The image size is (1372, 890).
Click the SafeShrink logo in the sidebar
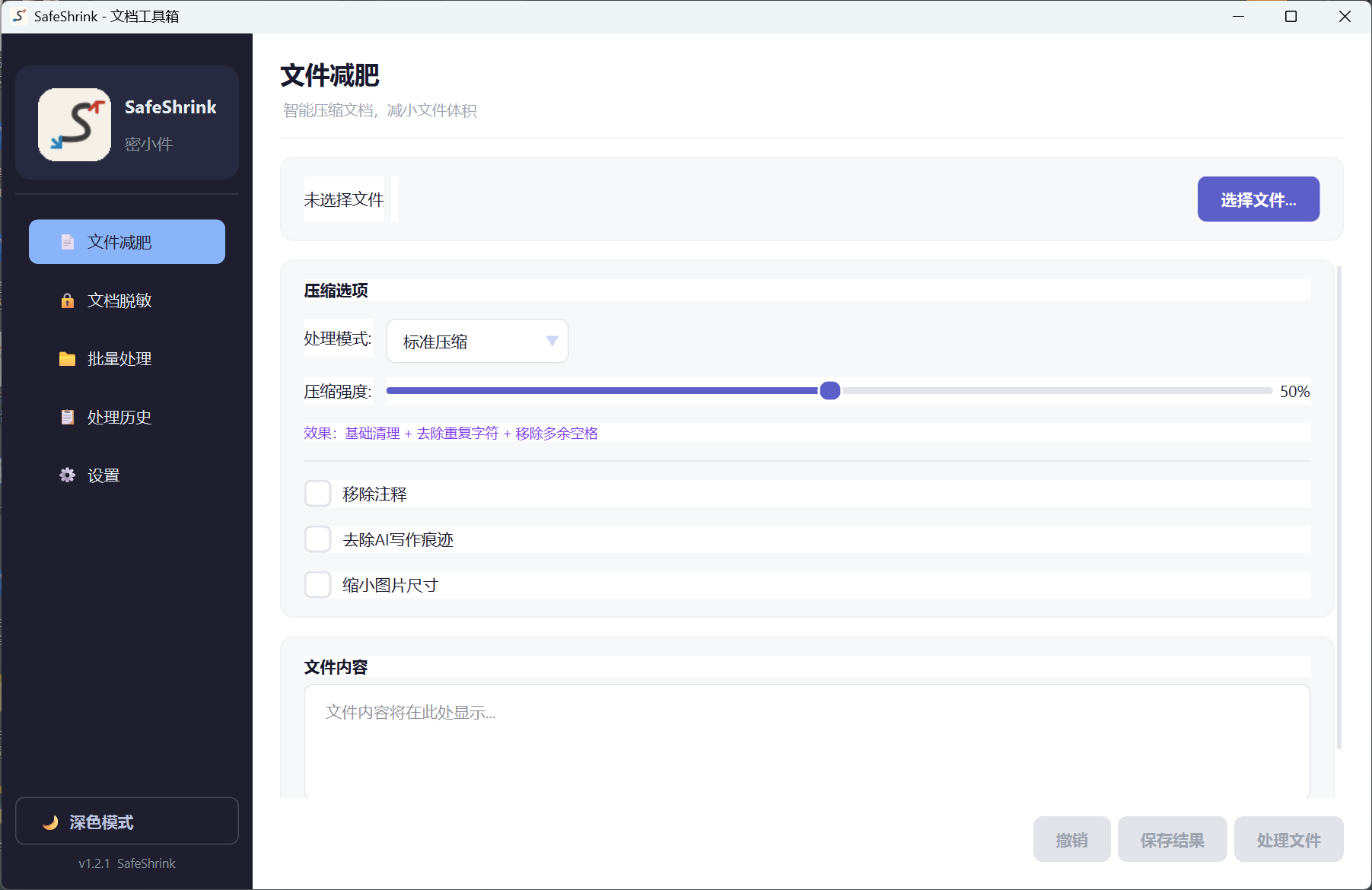[75, 125]
